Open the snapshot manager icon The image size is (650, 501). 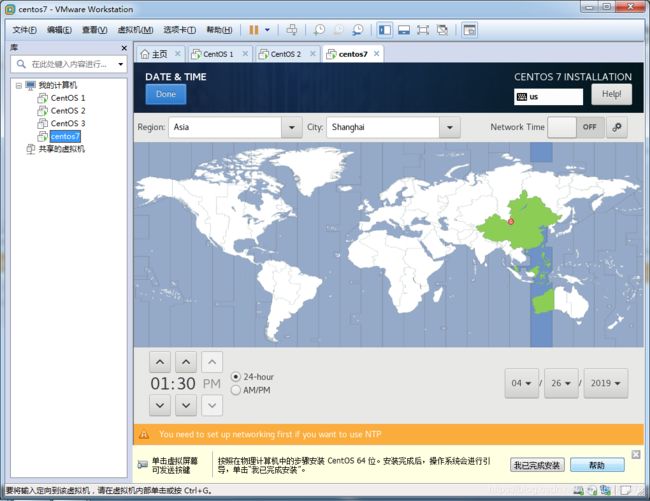357,30
